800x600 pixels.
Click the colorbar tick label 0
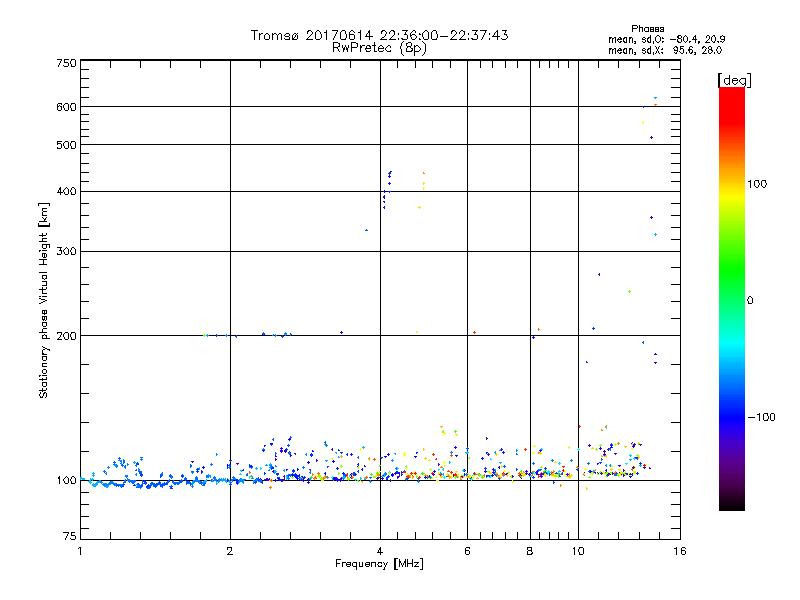(750, 300)
